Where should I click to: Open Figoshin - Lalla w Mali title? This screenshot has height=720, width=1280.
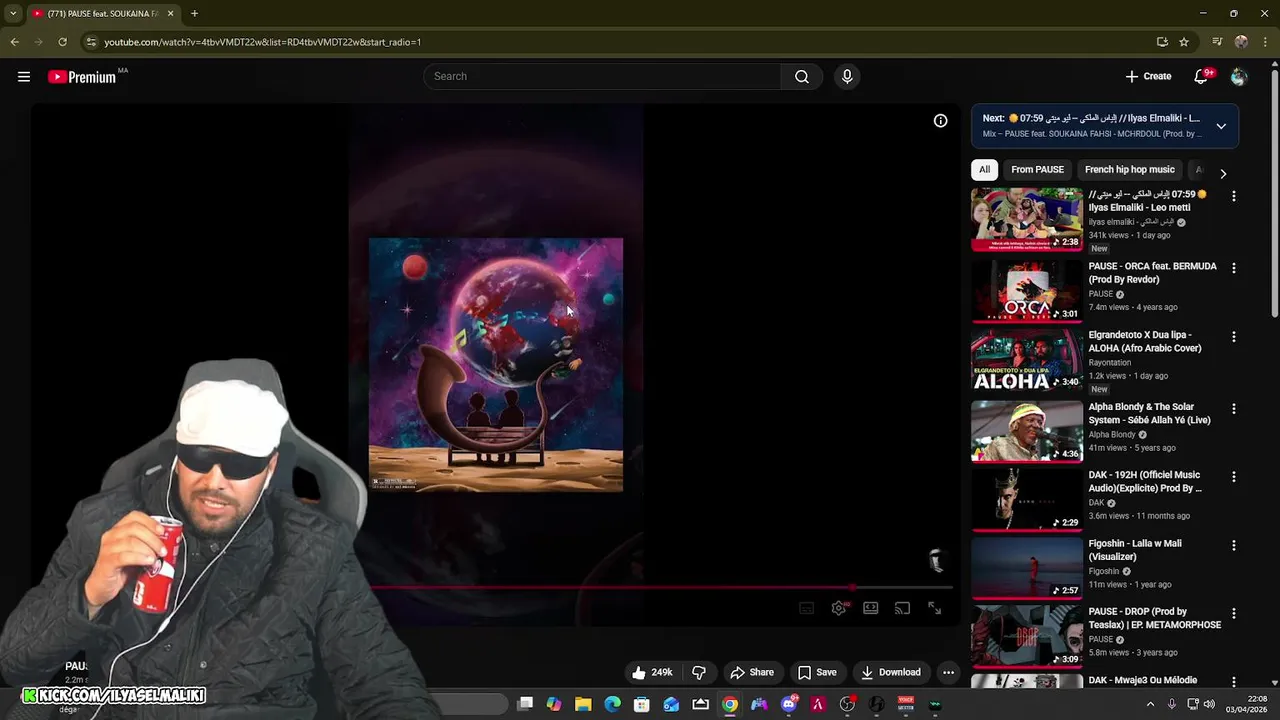pyautogui.click(x=1135, y=550)
